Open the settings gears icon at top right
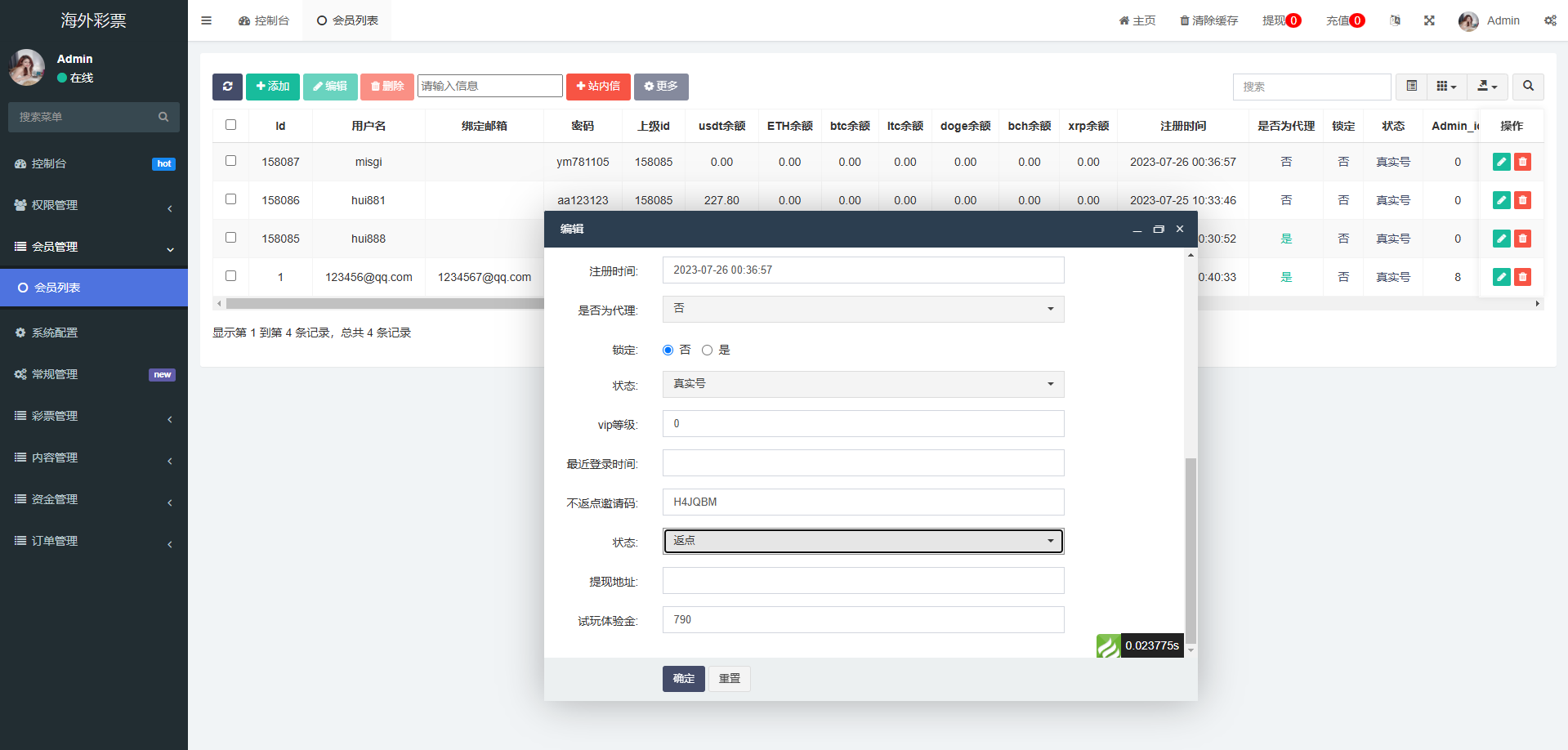The height and width of the screenshot is (750, 1568). (x=1549, y=20)
